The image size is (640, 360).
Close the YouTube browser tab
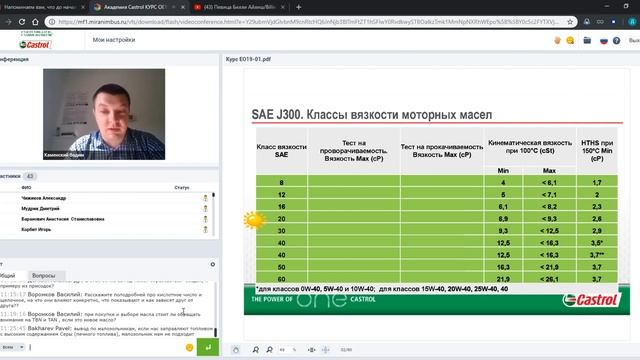click(x=283, y=7)
